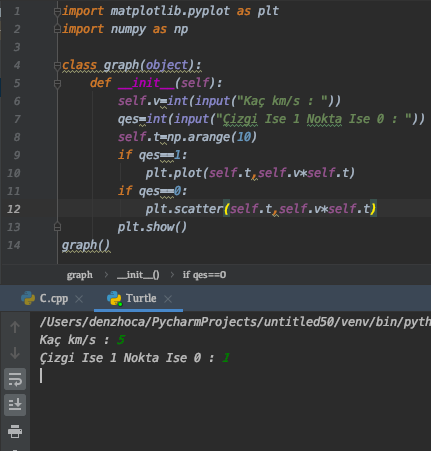Click the up-arrow icon in run console
The width and height of the screenshot is (431, 451).
coord(15,327)
